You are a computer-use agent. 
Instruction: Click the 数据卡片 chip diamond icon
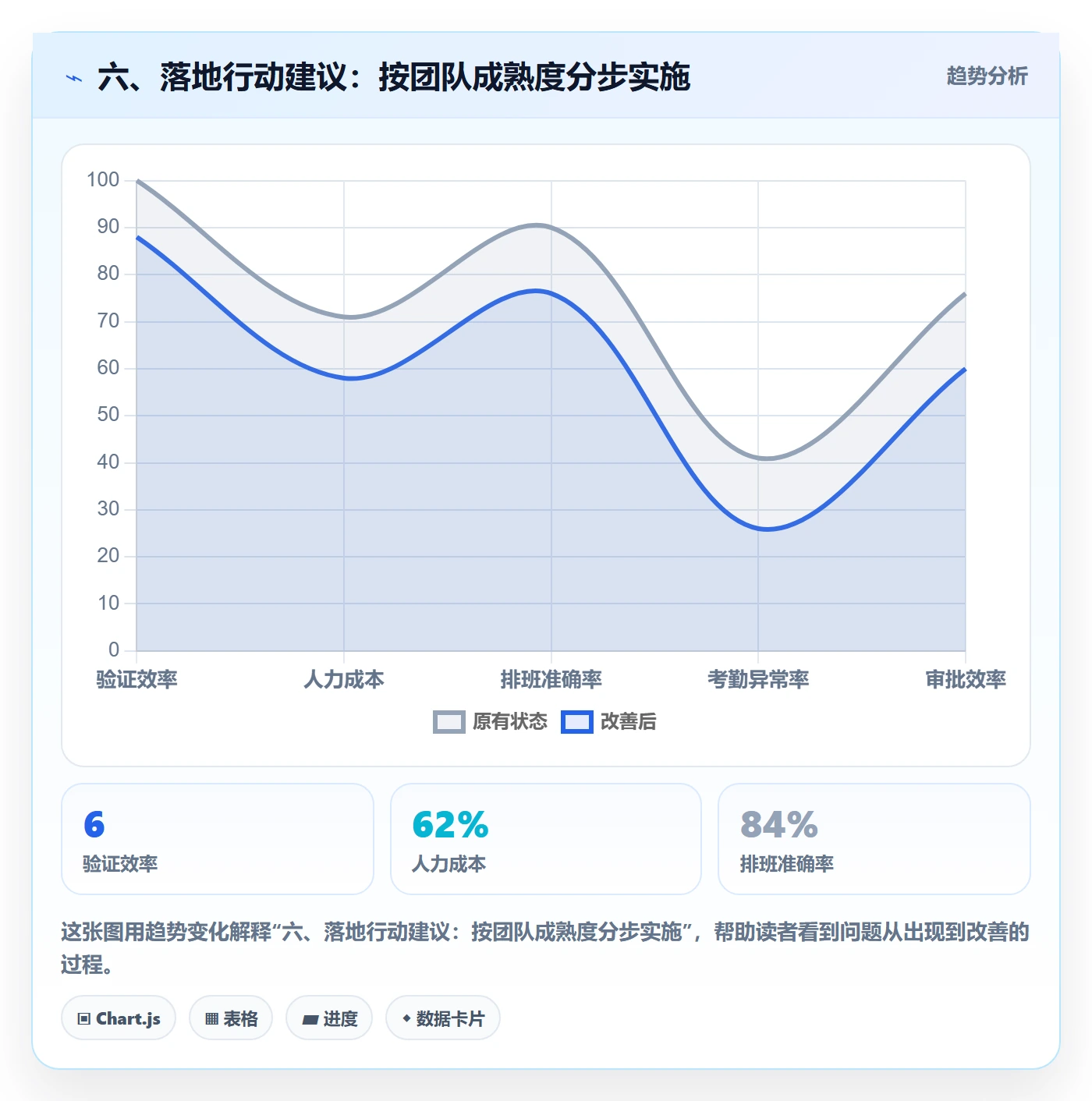click(406, 1018)
